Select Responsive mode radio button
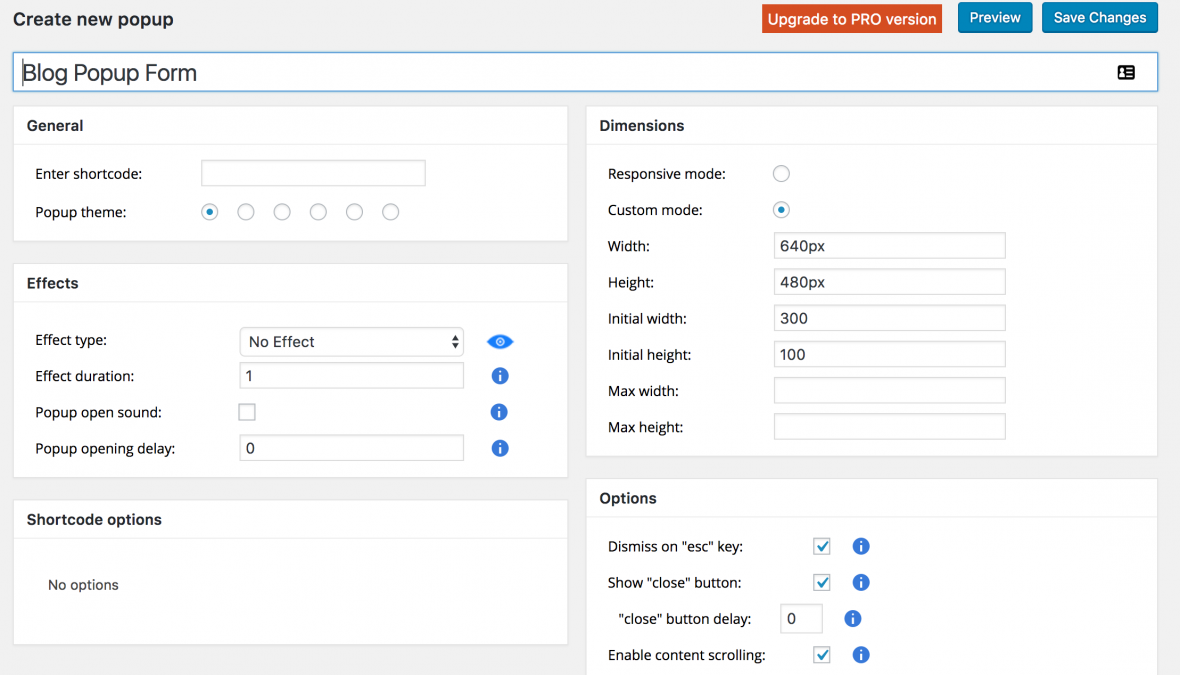 pyautogui.click(x=781, y=174)
